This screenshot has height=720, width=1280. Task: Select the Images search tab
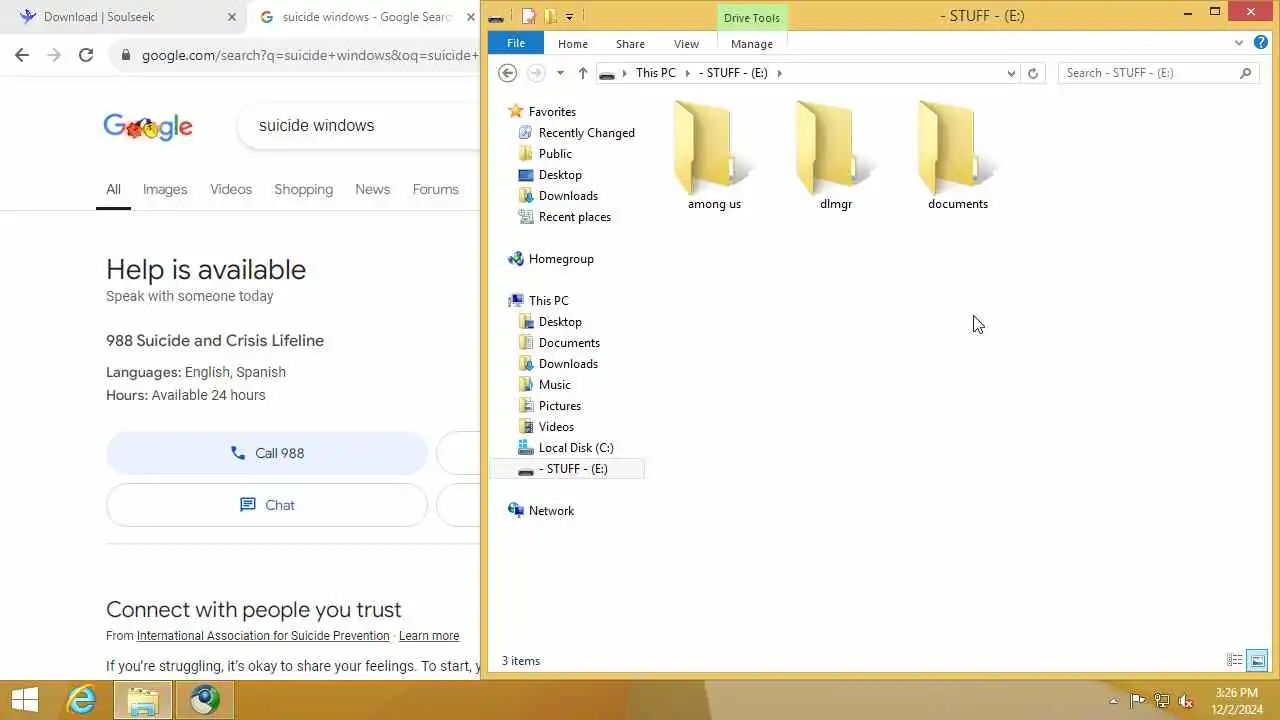pos(165,189)
